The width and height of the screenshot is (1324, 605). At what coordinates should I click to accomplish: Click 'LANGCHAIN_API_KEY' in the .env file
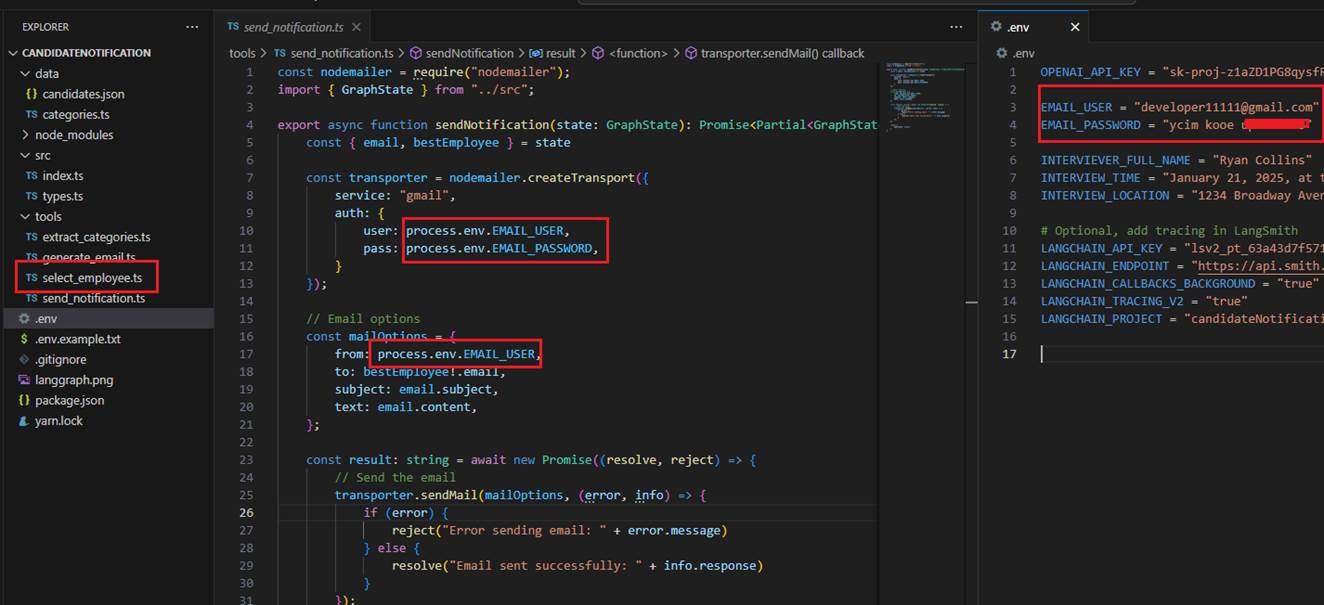click(x=1101, y=248)
